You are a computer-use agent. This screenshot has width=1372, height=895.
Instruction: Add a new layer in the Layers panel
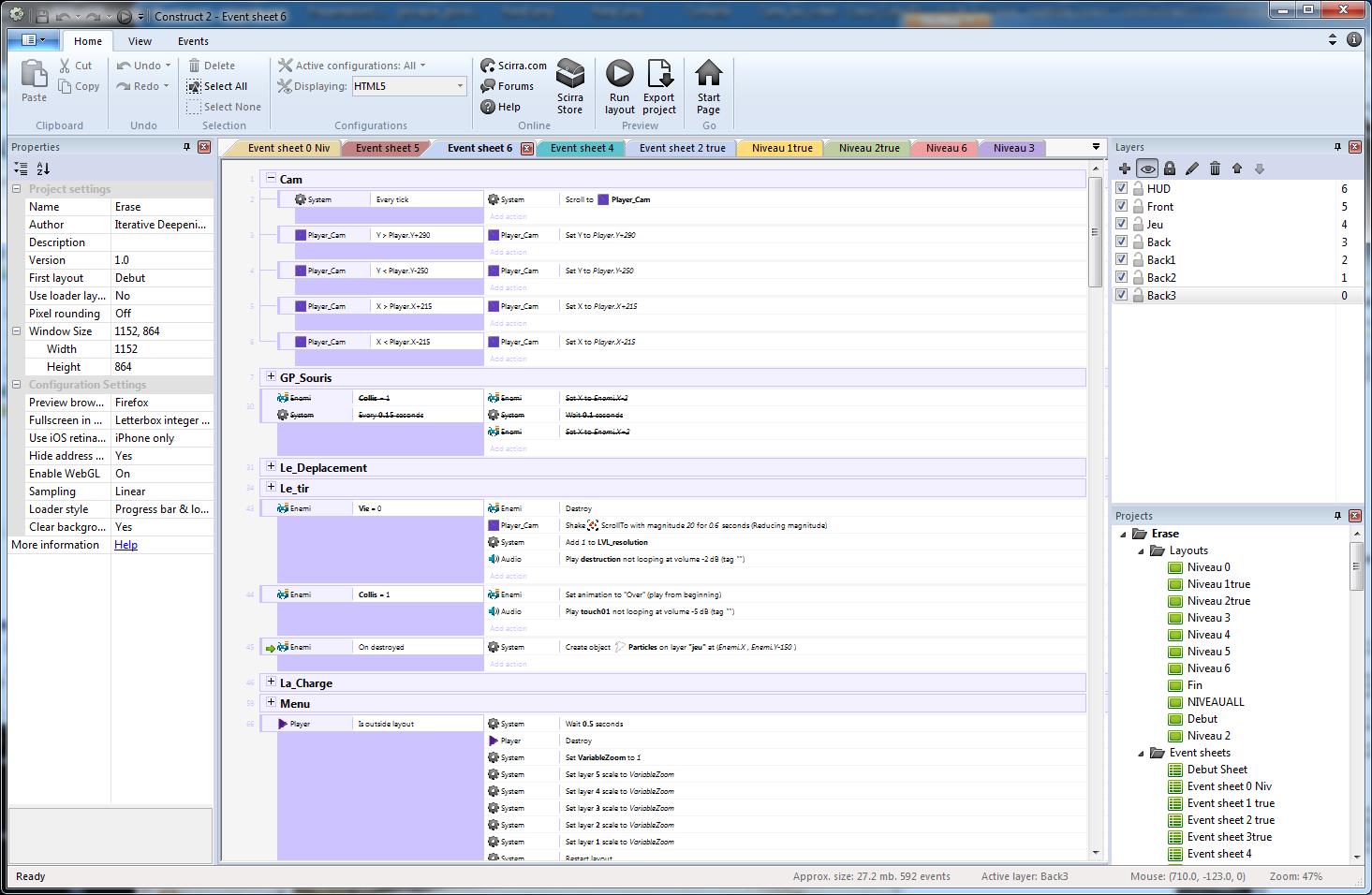click(1125, 169)
